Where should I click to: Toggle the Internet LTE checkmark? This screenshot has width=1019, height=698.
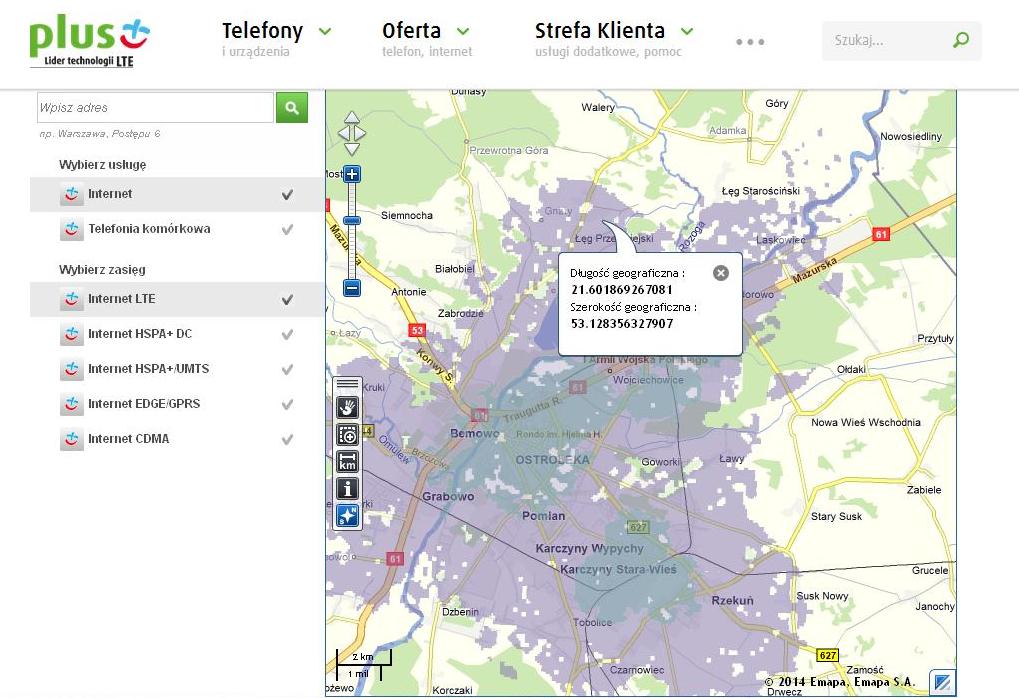pos(287,300)
